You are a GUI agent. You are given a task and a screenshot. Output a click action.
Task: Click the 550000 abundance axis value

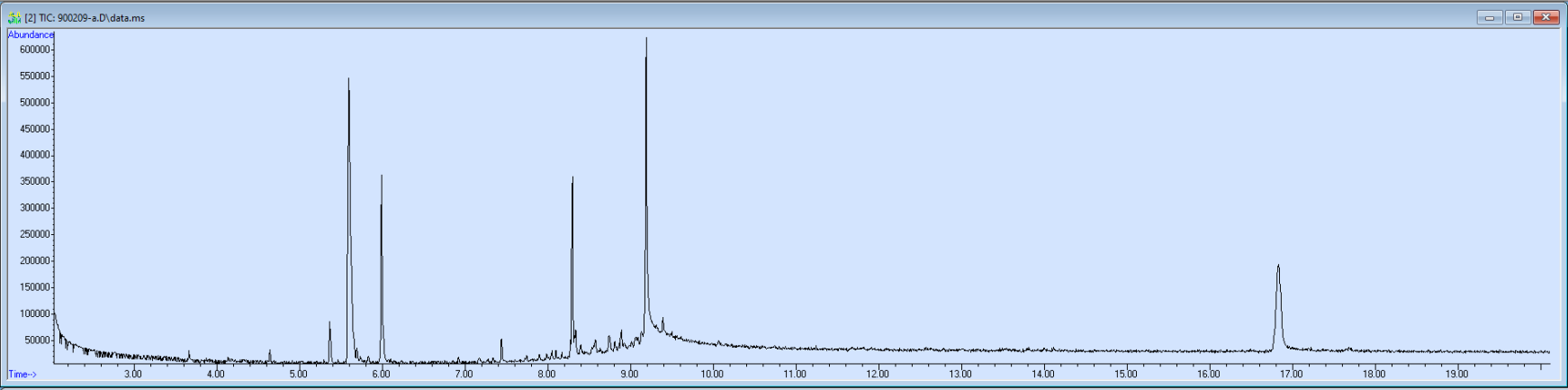[35, 77]
